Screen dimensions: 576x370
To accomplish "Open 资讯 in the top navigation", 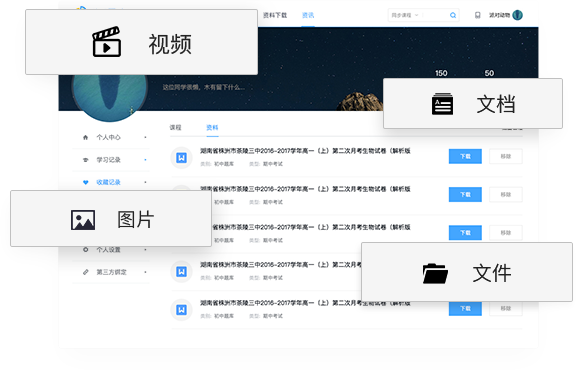I will click(x=308, y=15).
